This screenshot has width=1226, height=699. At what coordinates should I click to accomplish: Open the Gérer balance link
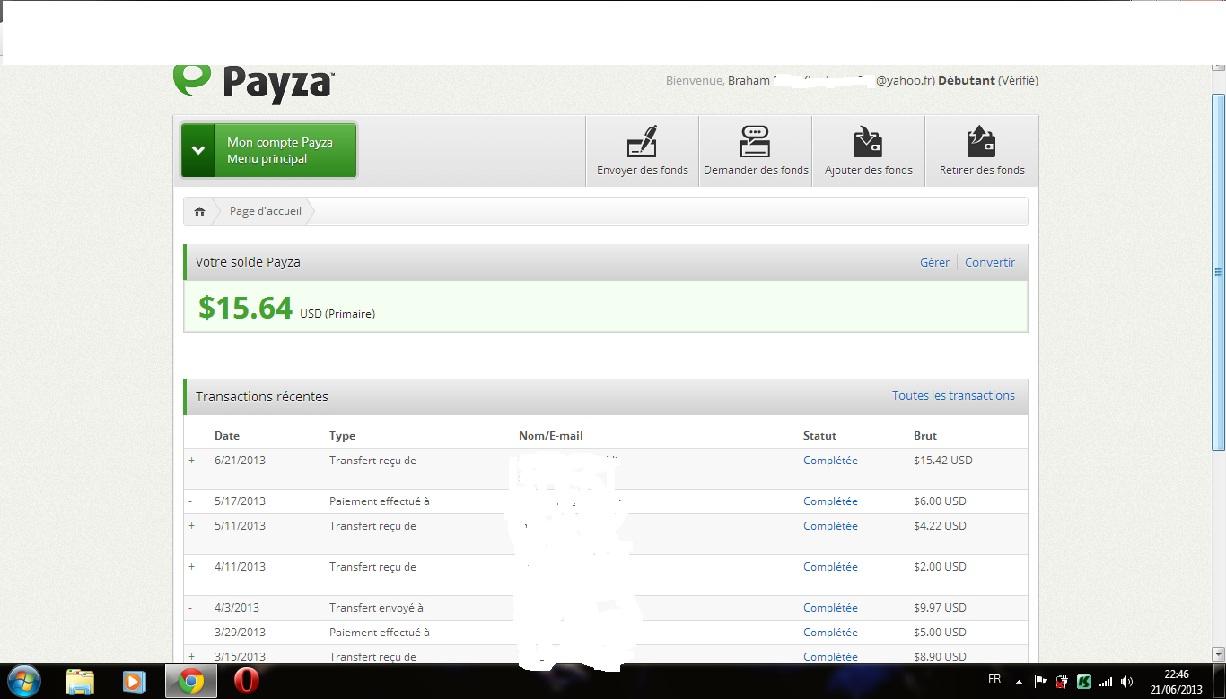point(935,262)
